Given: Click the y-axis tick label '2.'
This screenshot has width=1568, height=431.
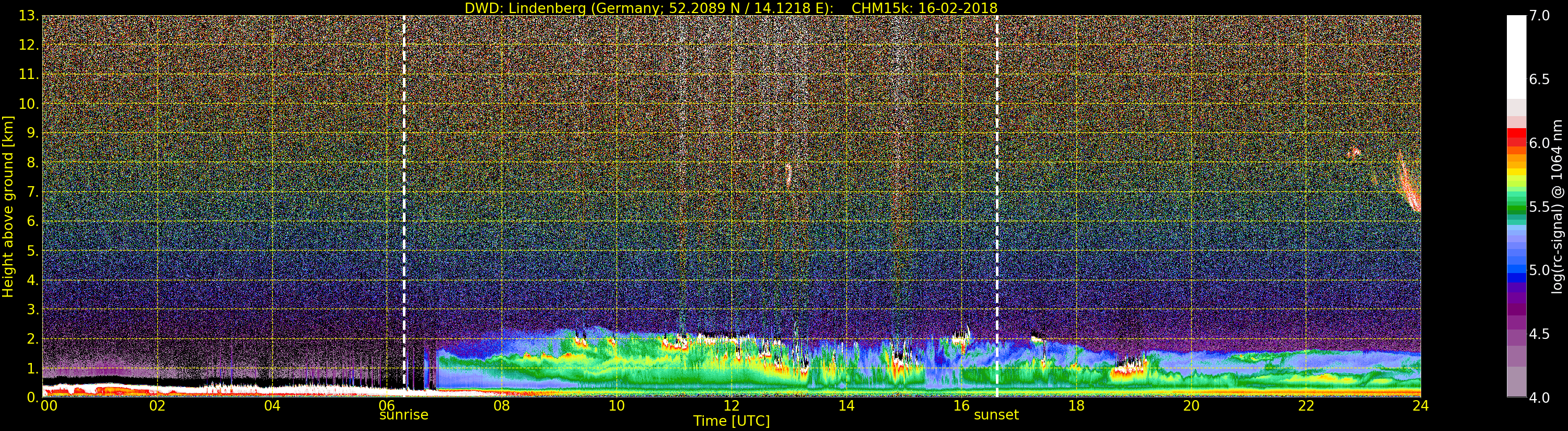Looking at the screenshot, I should click(x=32, y=339).
